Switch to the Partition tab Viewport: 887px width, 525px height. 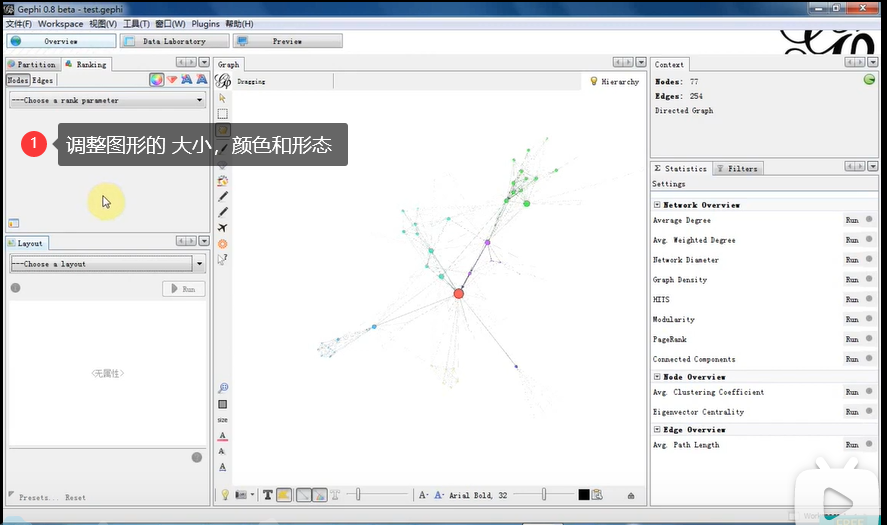pos(33,64)
